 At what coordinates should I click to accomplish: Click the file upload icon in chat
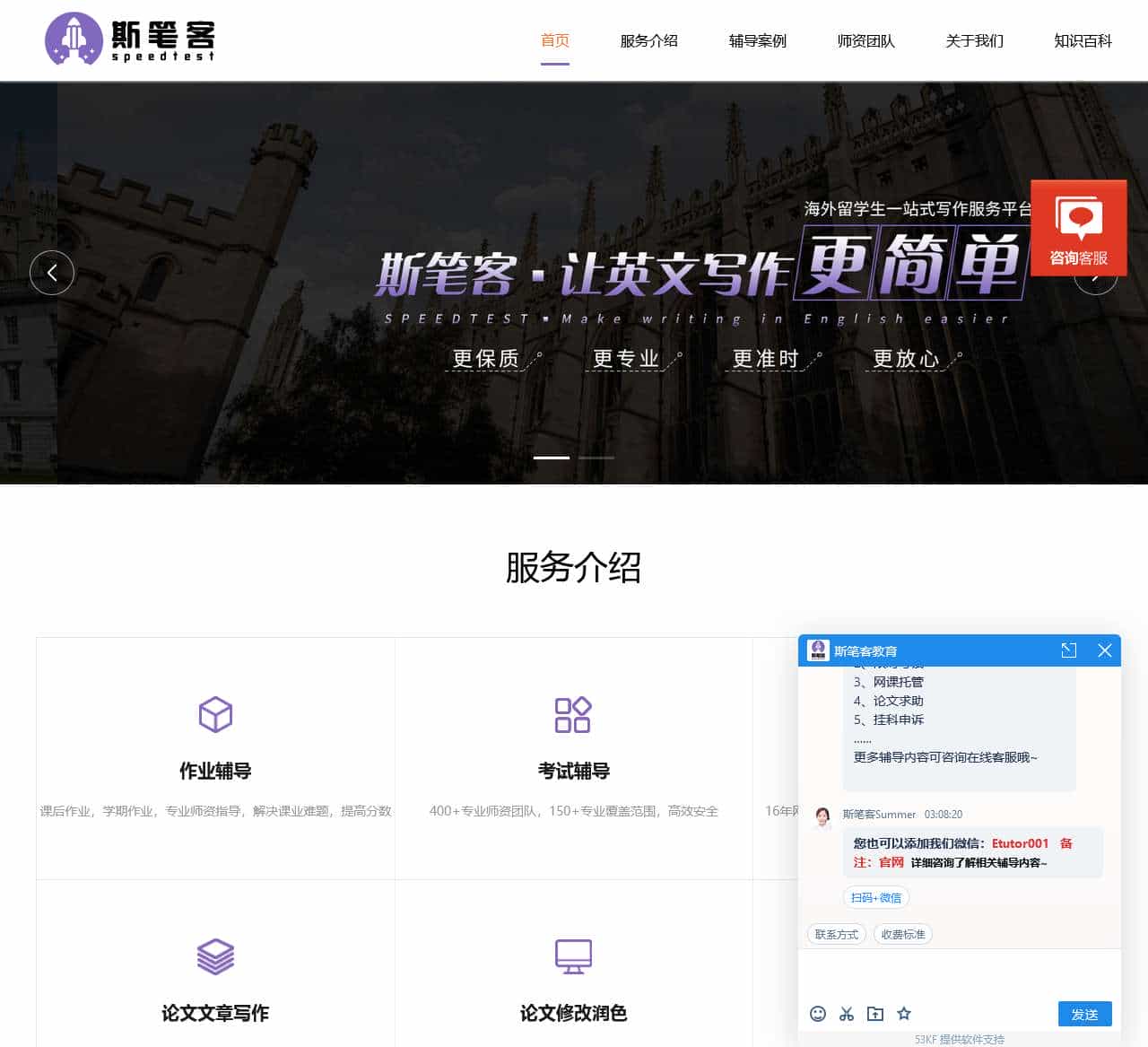coord(875,1014)
